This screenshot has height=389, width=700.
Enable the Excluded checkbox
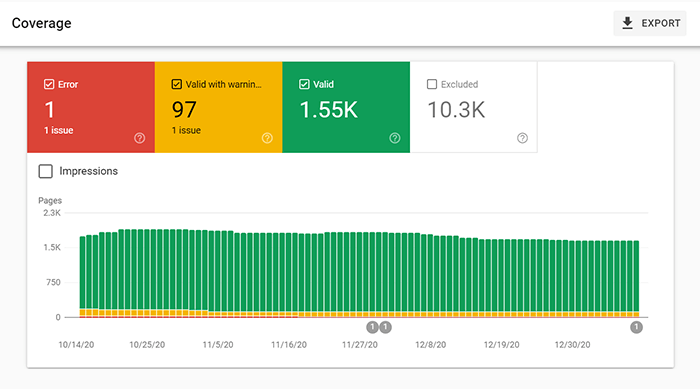point(432,84)
